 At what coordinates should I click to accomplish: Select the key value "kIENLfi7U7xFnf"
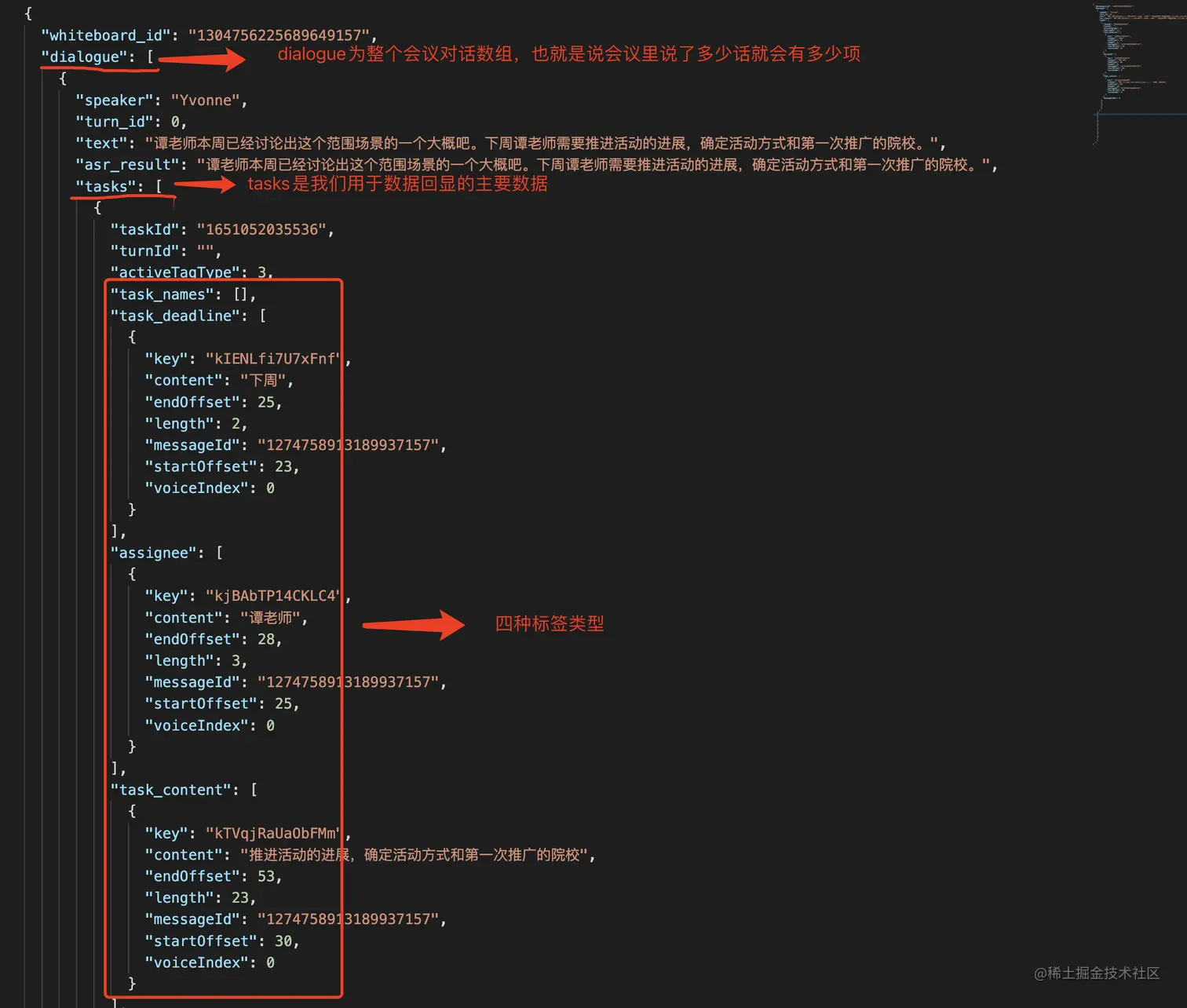coord(274,359)
